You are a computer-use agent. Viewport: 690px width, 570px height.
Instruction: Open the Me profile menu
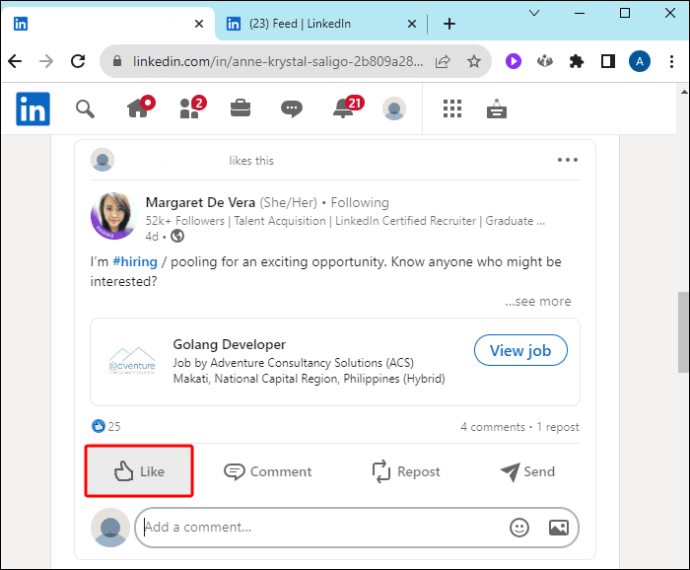pos(394,108)
